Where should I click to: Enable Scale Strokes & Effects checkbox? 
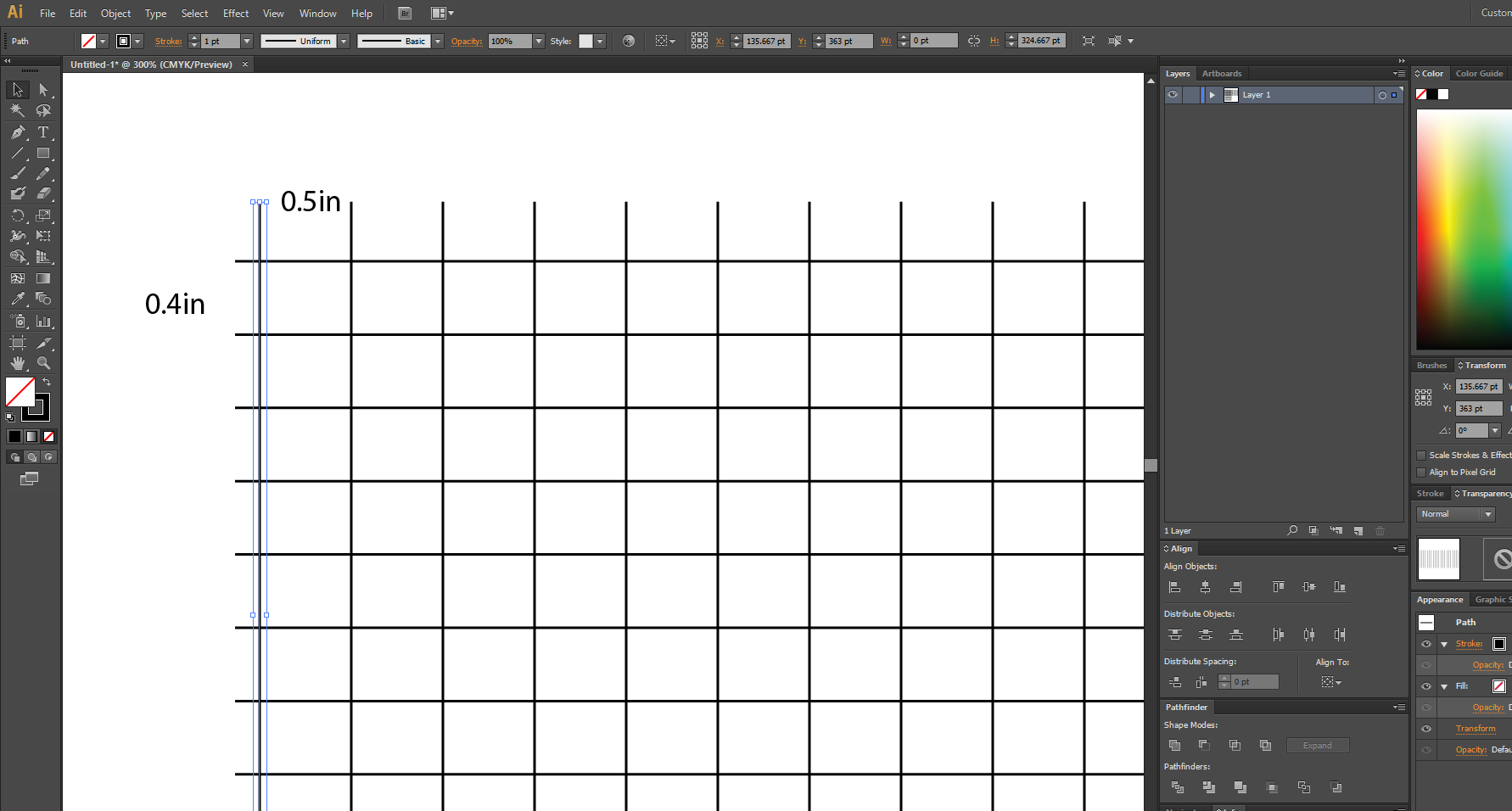pos(1421,456)
